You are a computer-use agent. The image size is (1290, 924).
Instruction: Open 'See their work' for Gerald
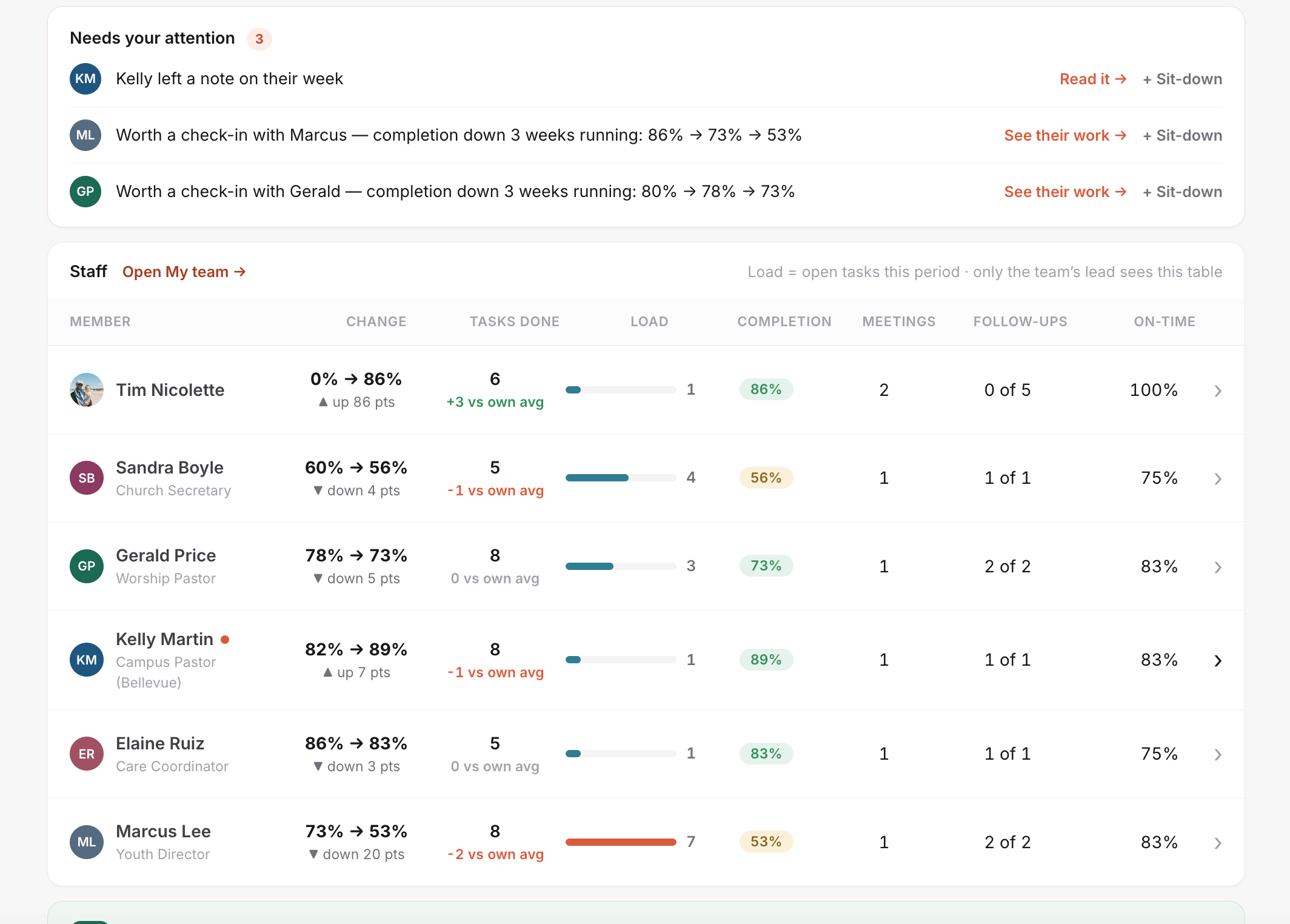1065,192
